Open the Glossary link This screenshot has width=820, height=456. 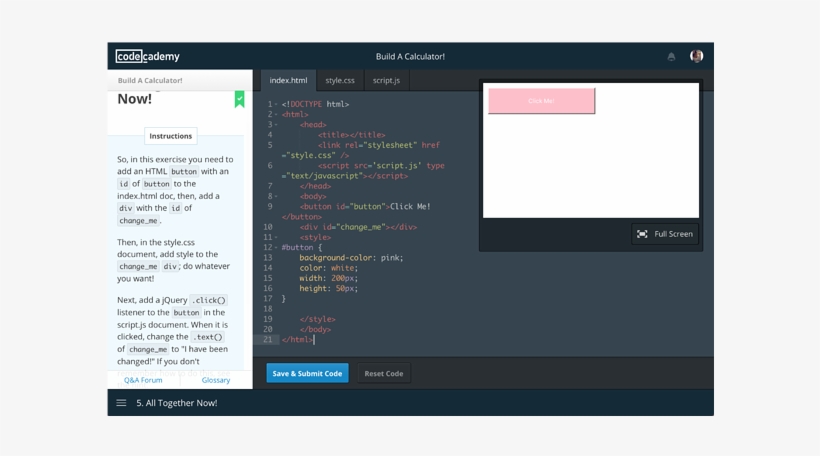coord(216,380)
